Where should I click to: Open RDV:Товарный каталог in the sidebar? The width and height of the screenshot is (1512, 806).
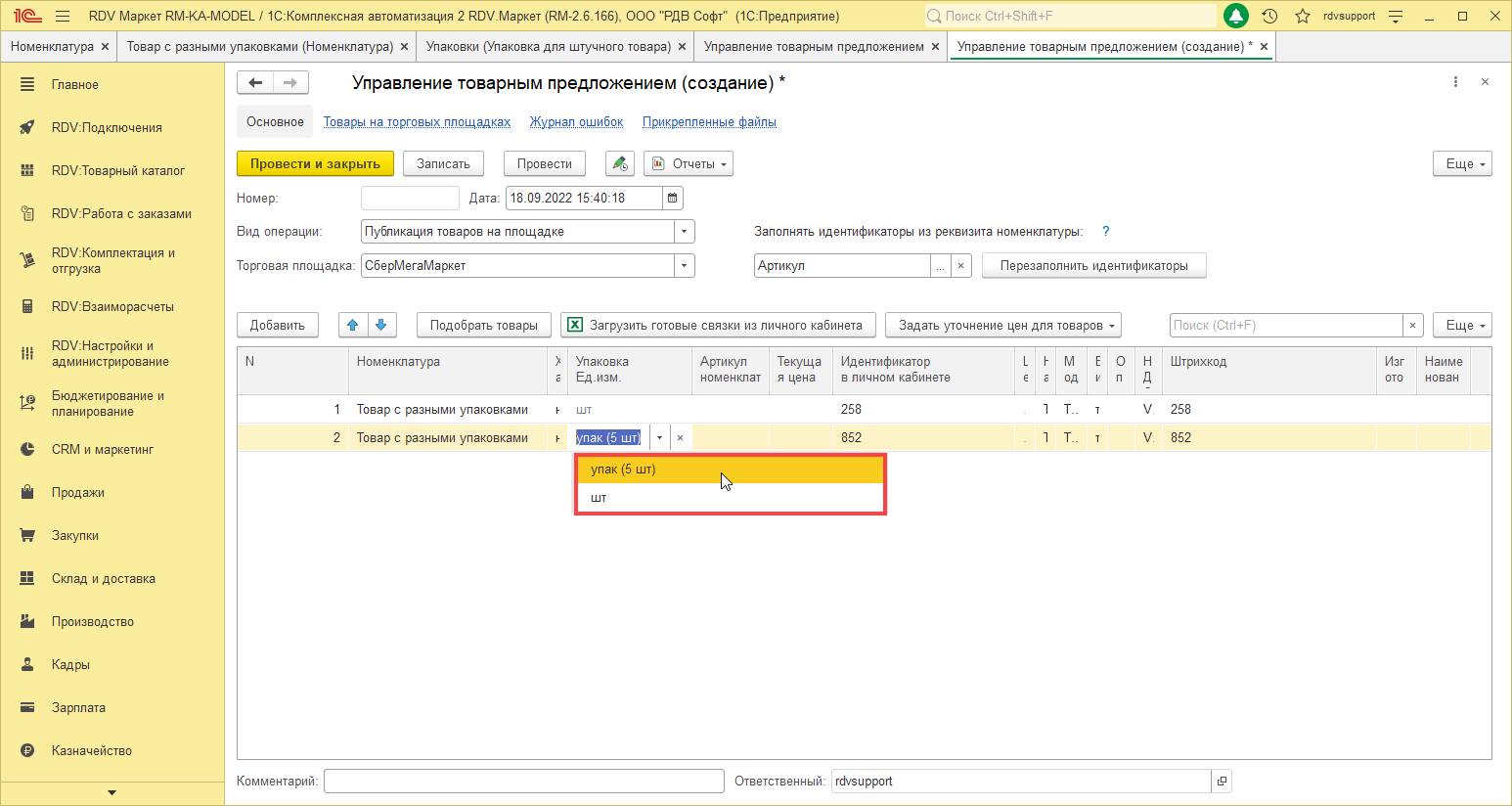click(x=117, y=170)
